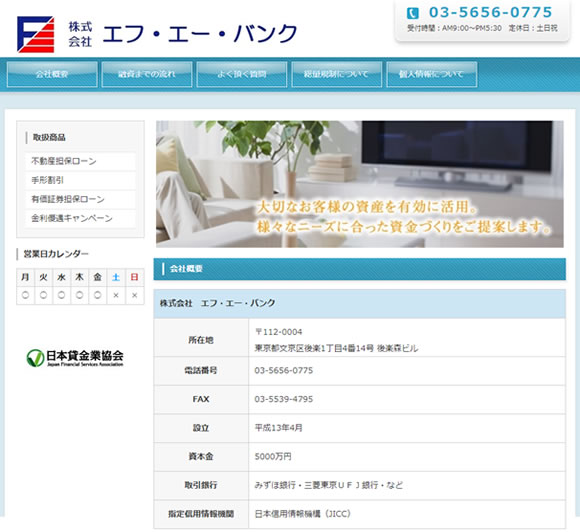Click the 設立 row label
Viewport: 580px width, 532px height.
pos(201,428)
